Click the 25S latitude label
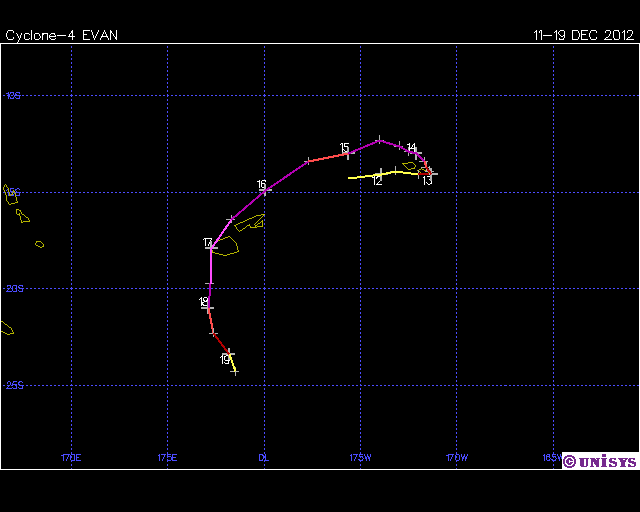The width and height of the screenshot is (640, 512). [13, 385]
